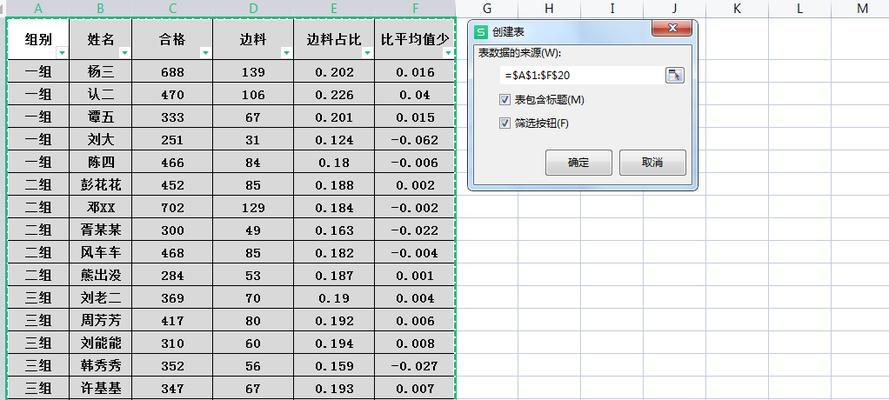Click the cell containing 邓XX

point(101,207)
